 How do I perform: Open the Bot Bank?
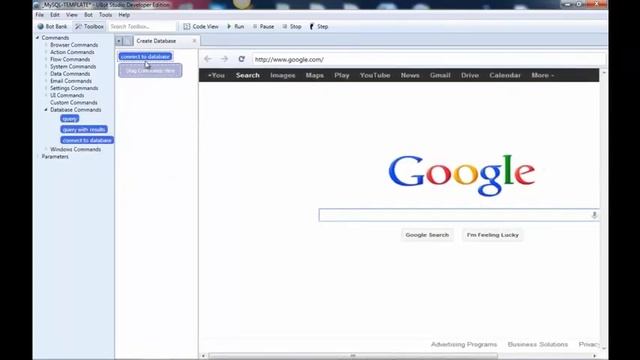52,27
